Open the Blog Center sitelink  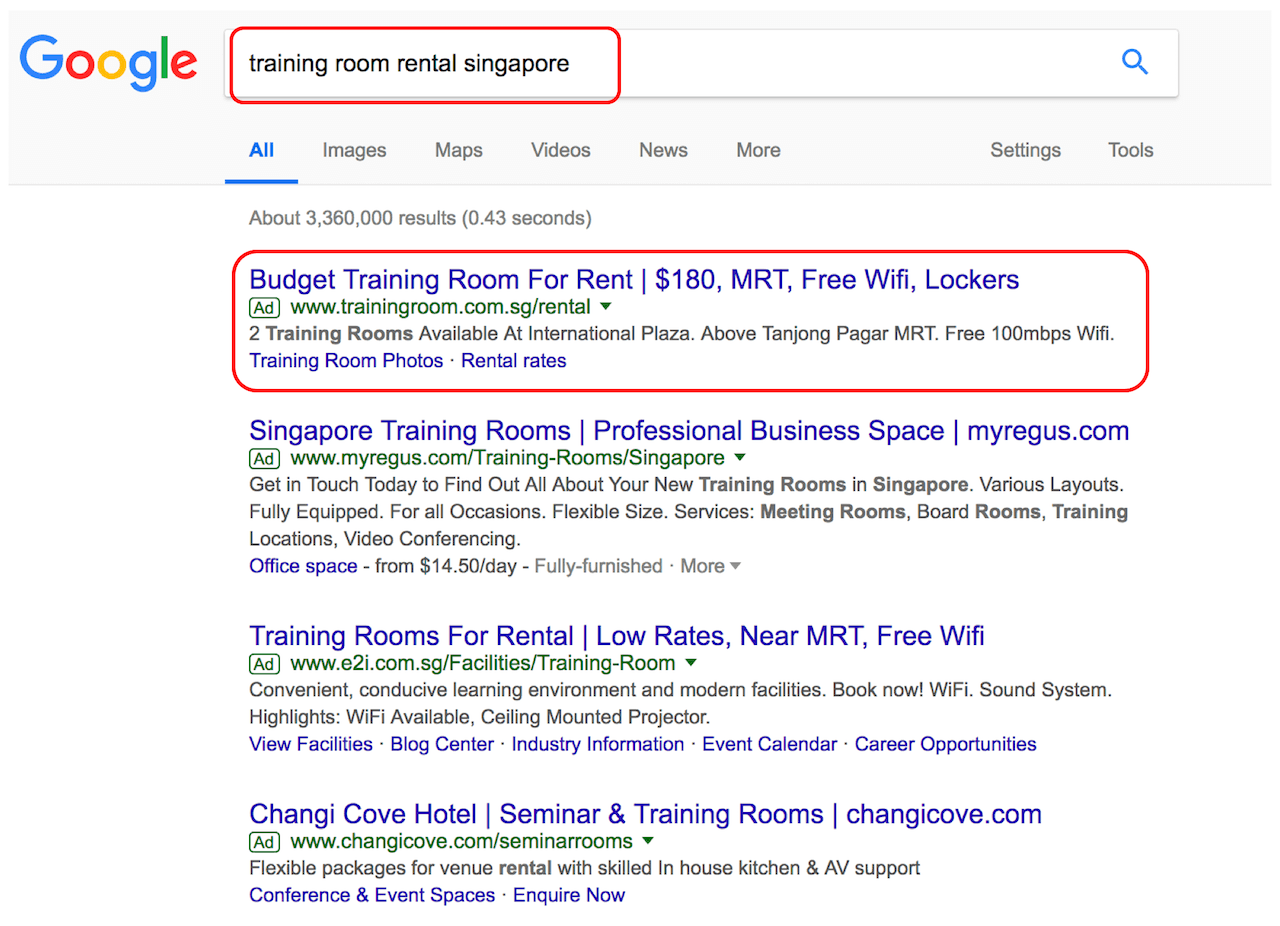click(442, 744)
